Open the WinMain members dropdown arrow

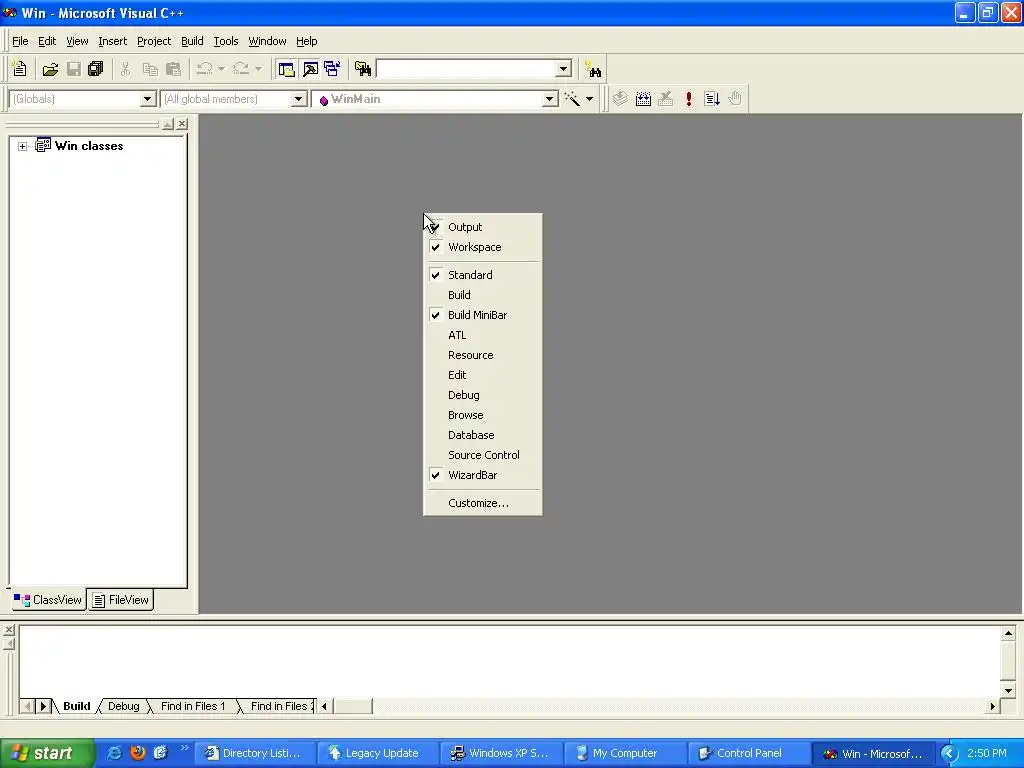550,99
